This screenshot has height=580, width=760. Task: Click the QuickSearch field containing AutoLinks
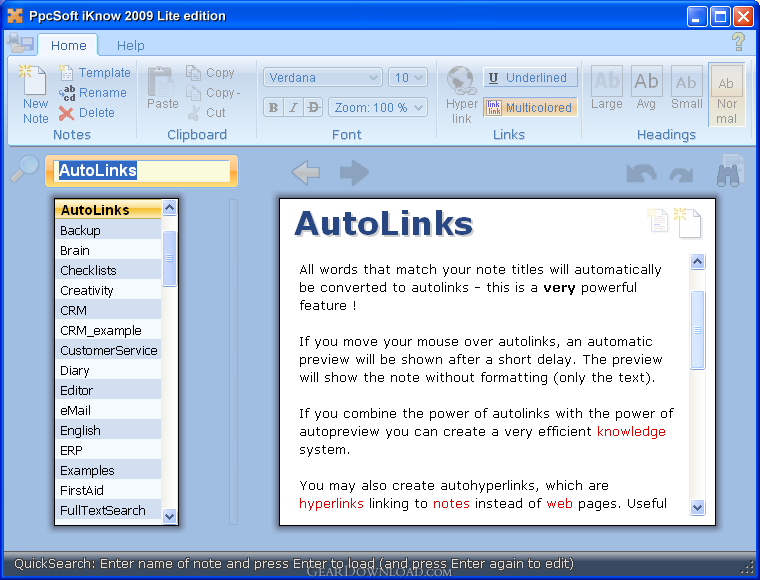point(141,171)
